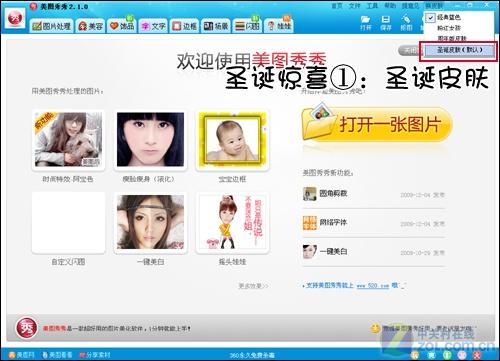
Task: Click the 圆角剪裁 new feature icon
Action: (309, 194)
